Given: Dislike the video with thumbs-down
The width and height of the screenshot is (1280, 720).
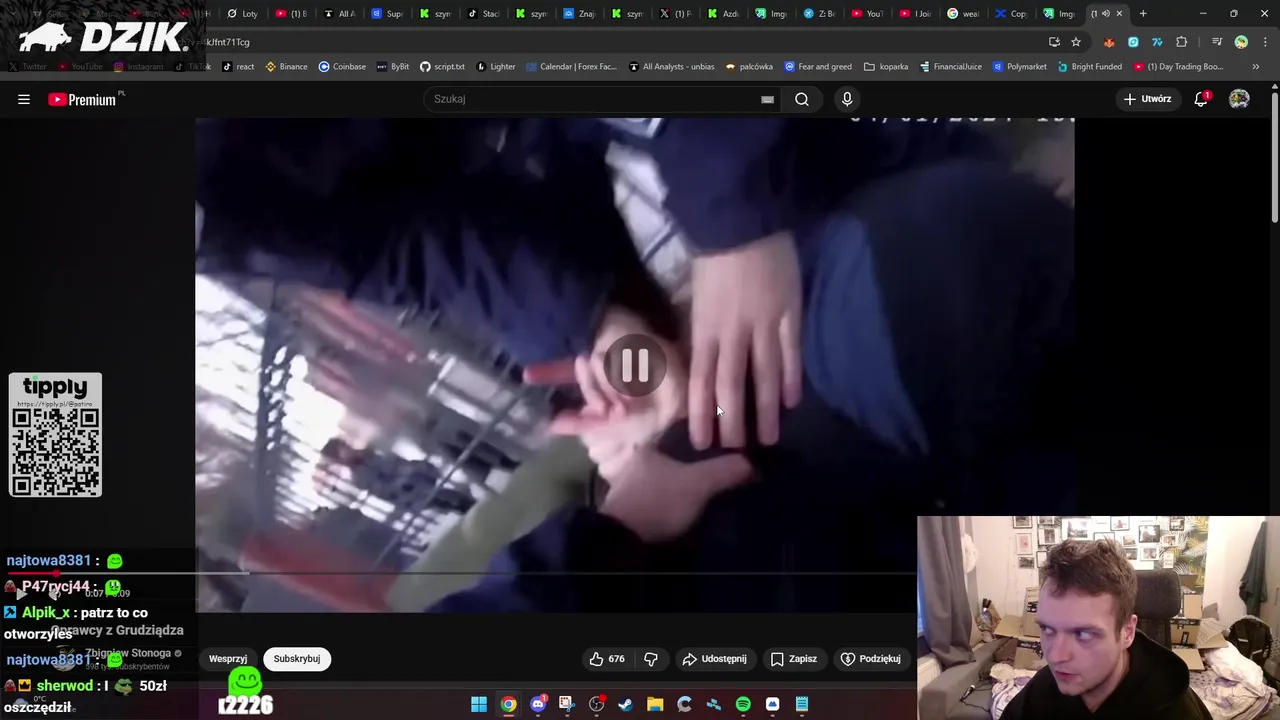Looking at the screenshot, I should coord(651,659).
